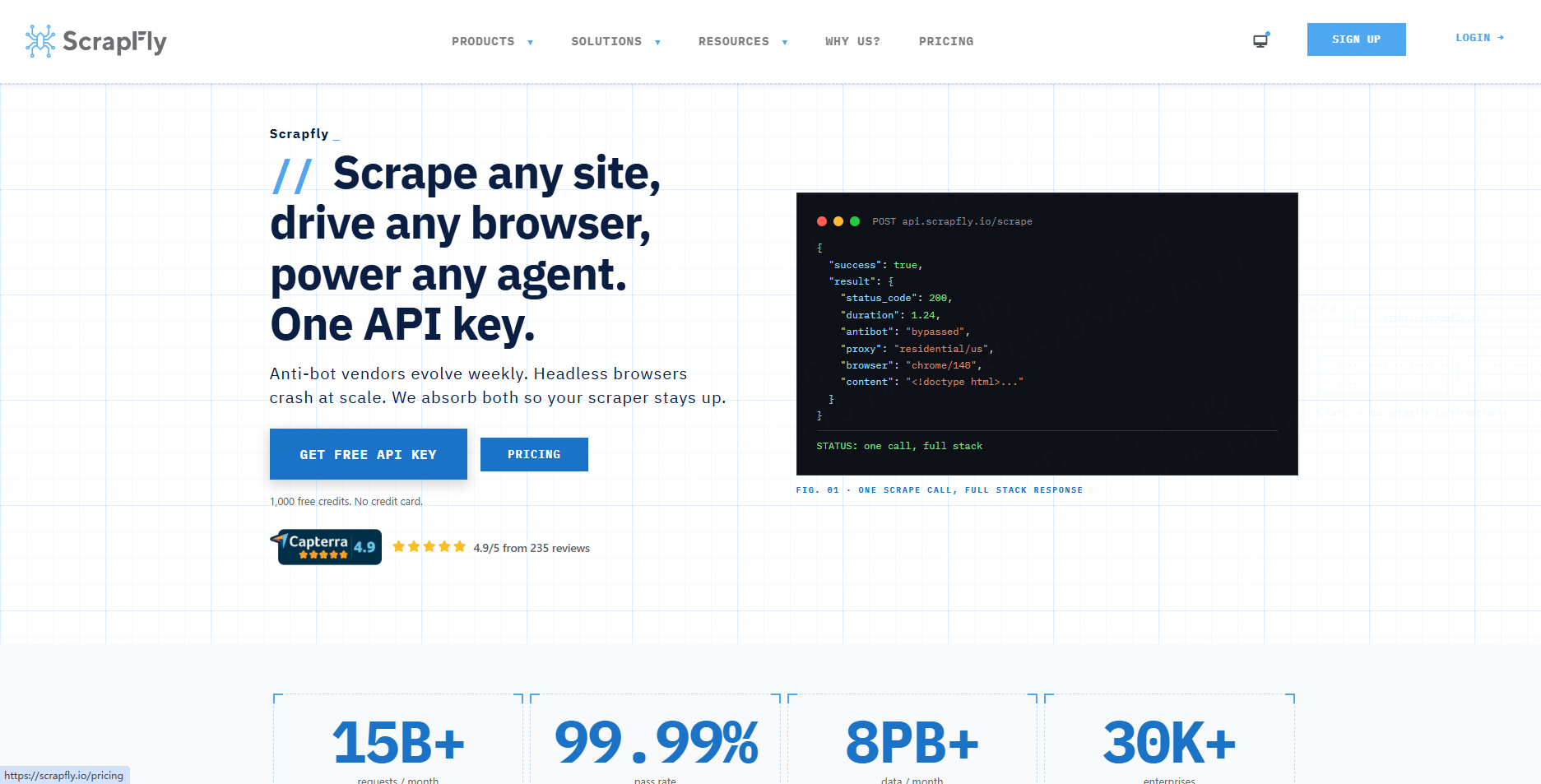Expand the Resources dropdown arrow

point(785,42)
